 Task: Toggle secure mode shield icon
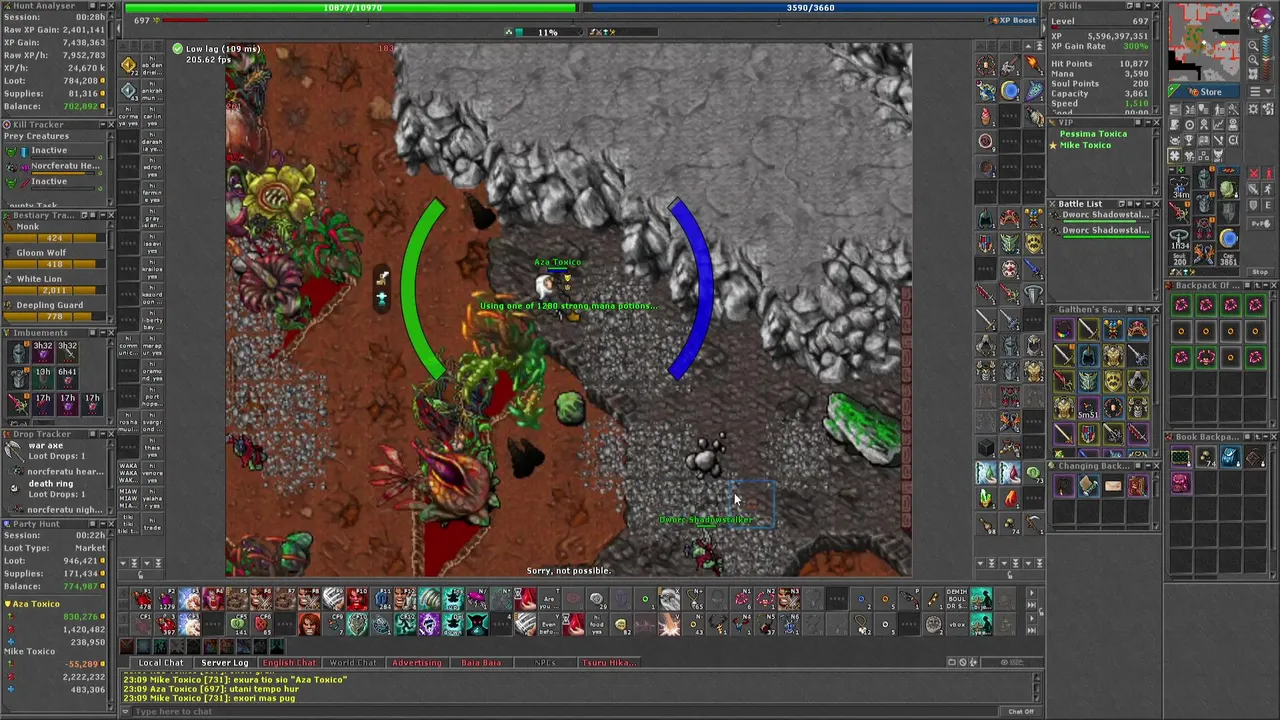(x=1254, y=205)
